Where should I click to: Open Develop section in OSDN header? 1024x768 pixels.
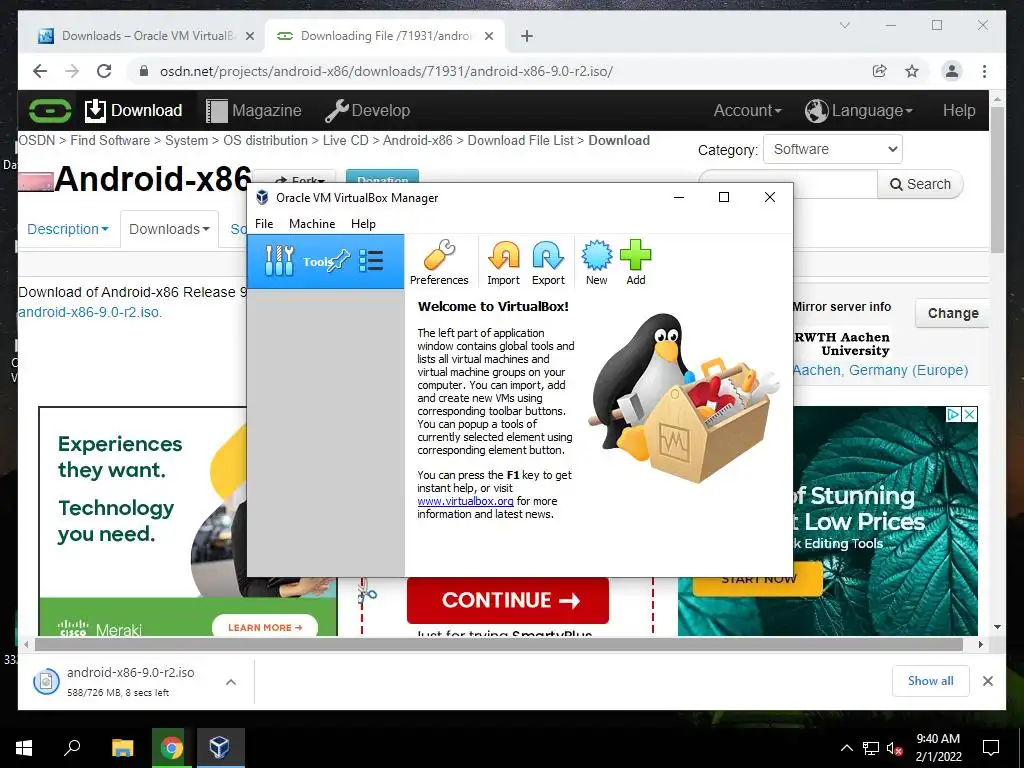[368, 110]
